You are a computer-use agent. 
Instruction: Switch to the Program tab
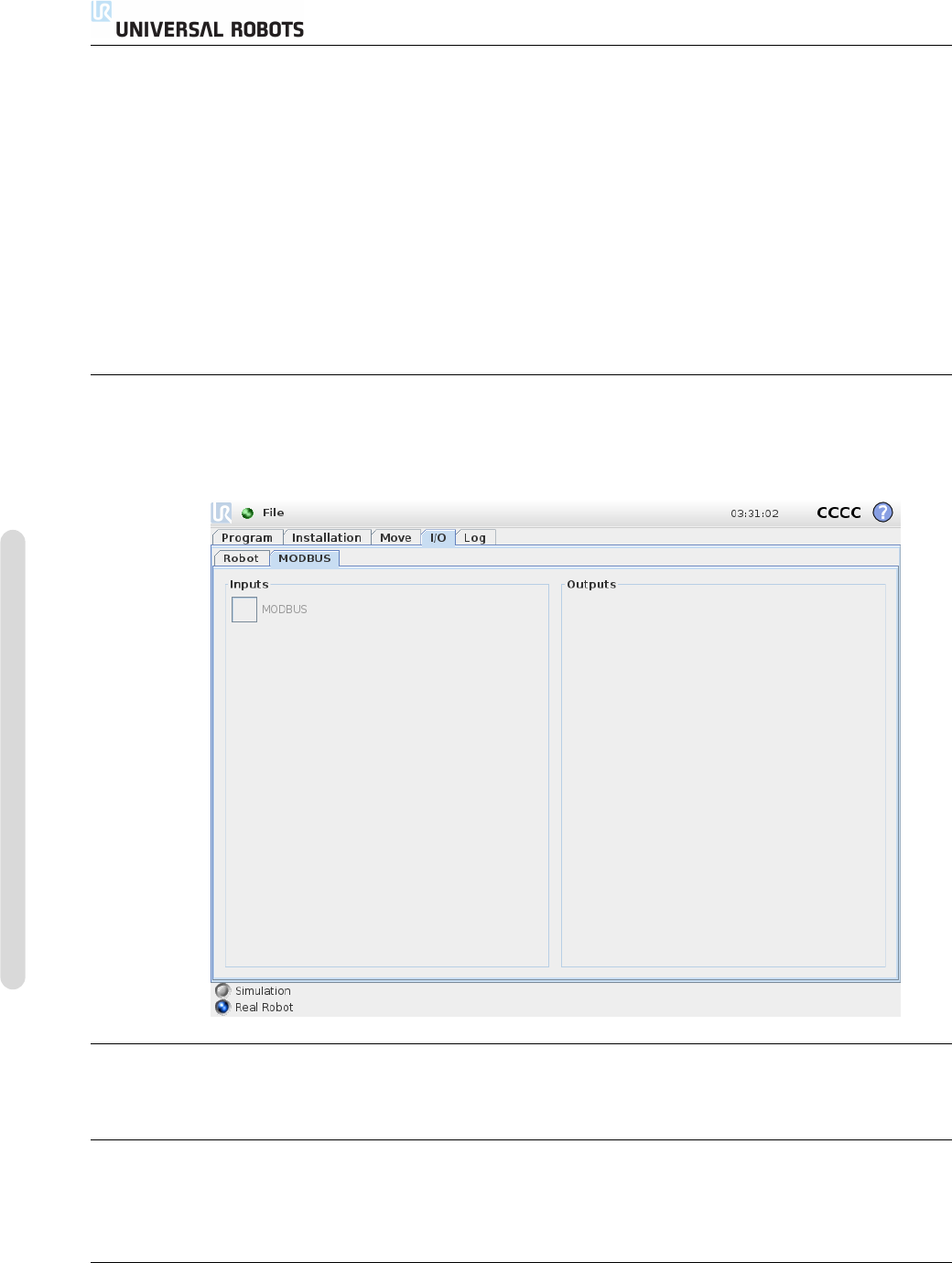point(247,538)
